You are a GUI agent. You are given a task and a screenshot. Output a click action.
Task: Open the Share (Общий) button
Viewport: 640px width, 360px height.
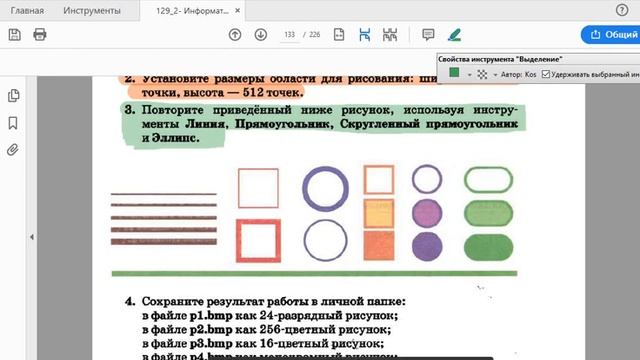point(611,35)
